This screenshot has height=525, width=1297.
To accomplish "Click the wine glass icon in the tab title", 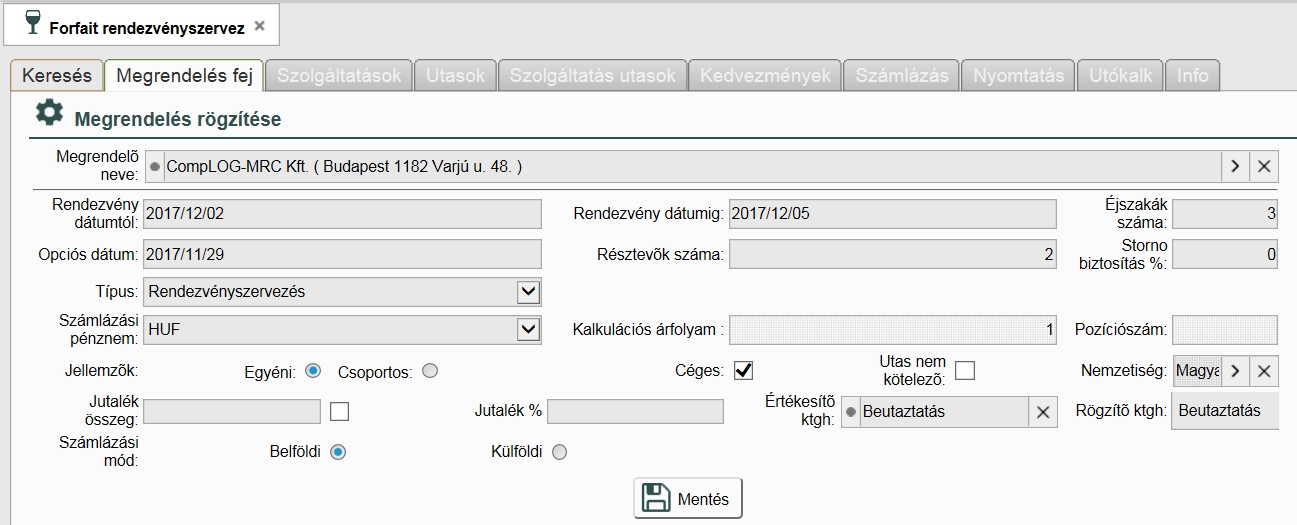I will 33,24.
